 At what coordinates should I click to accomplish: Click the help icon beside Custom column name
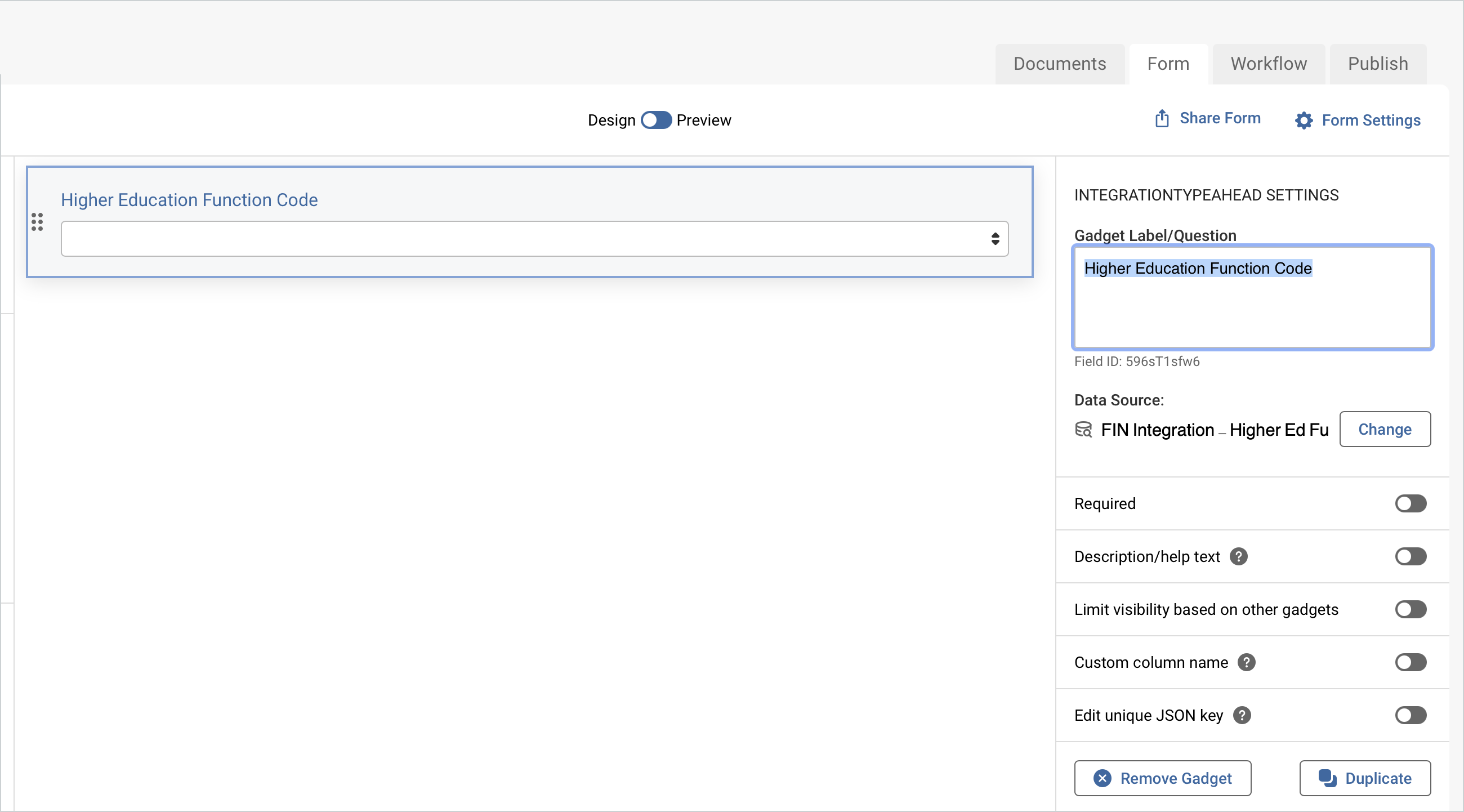click(x=1246, y=663)
